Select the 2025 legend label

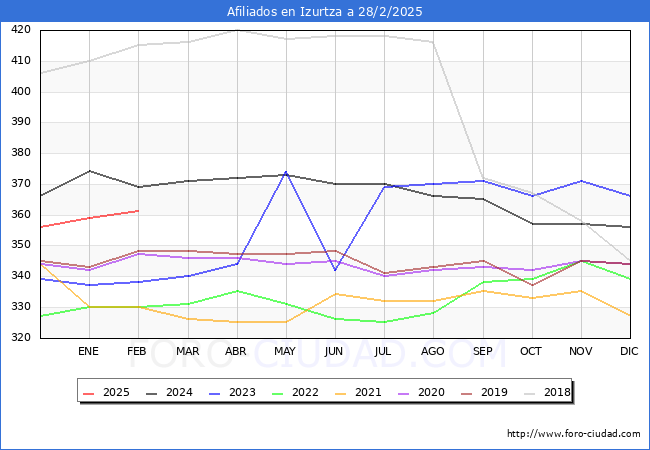point(116,392)
